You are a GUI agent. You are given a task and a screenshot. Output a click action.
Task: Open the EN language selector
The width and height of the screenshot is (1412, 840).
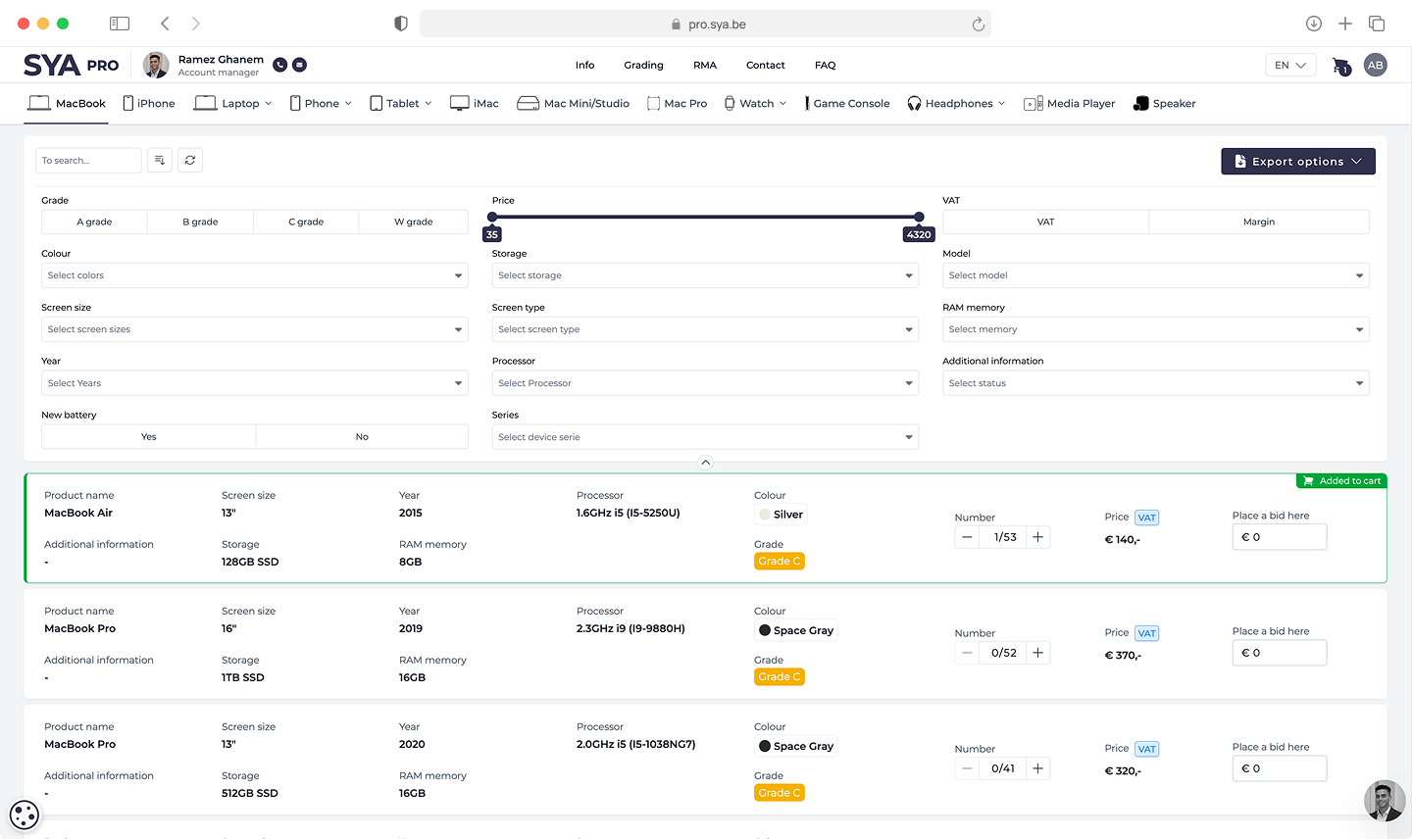(x=1290, y=66)
